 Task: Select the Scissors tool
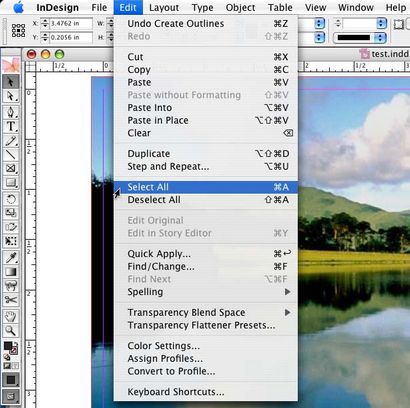pos(11,300)
